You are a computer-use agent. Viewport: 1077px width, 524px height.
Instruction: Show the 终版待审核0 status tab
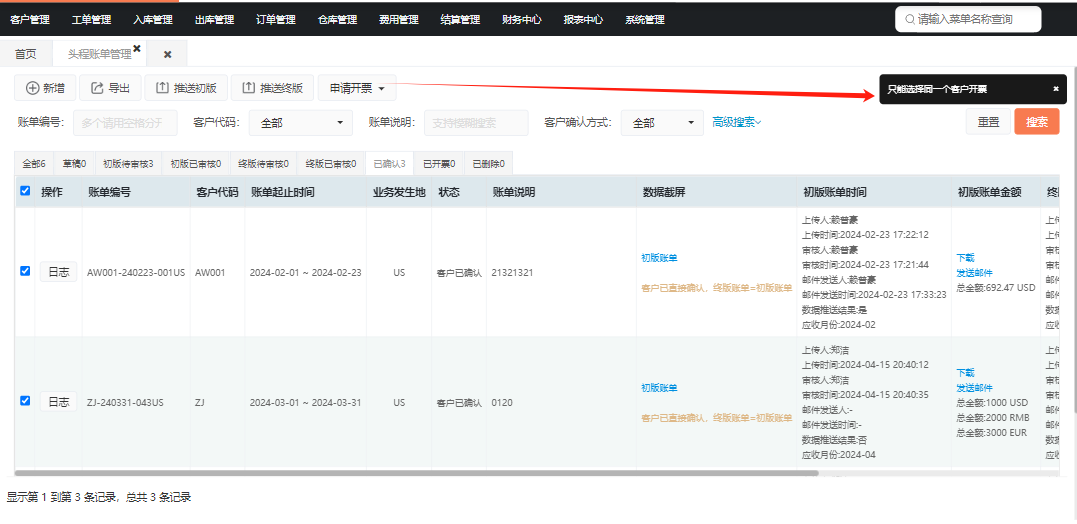263,164
